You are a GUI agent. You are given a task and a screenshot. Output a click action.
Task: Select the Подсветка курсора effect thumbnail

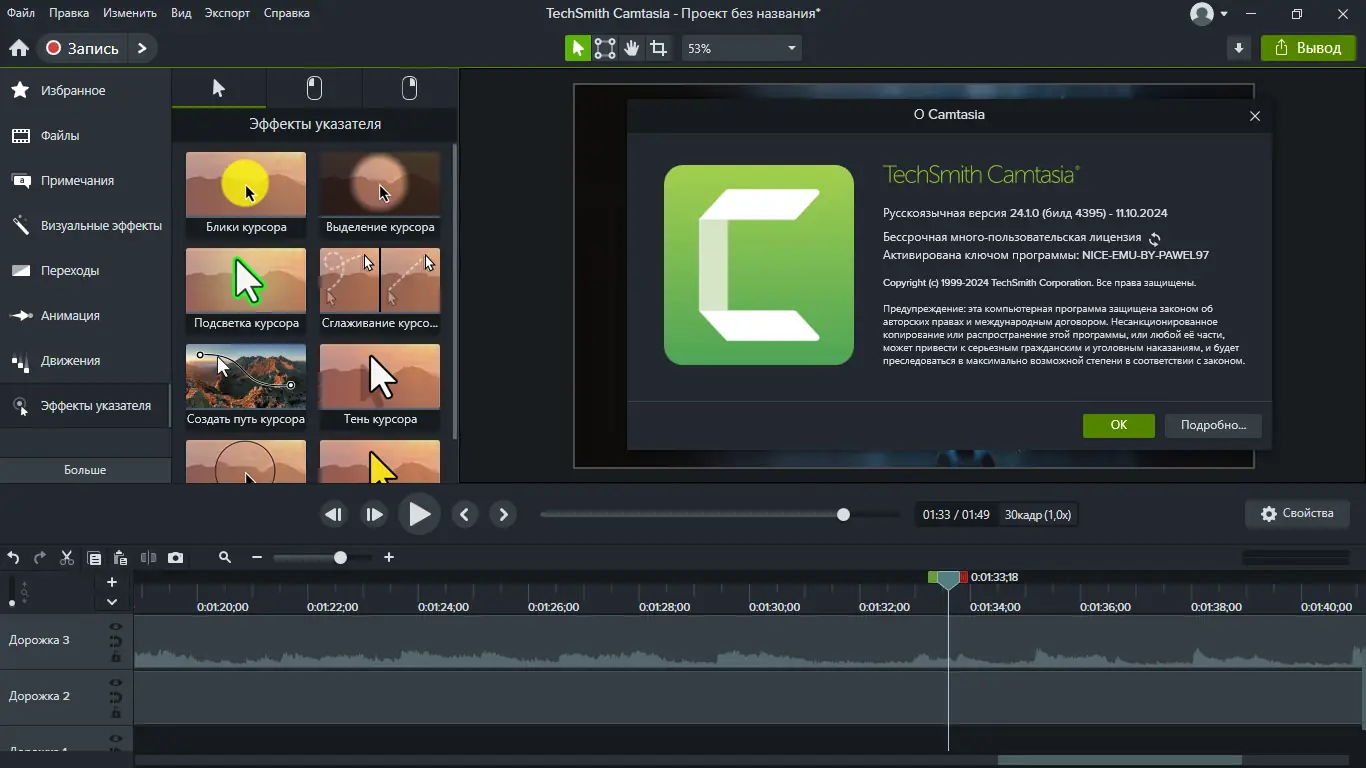[x=246, y=280]
